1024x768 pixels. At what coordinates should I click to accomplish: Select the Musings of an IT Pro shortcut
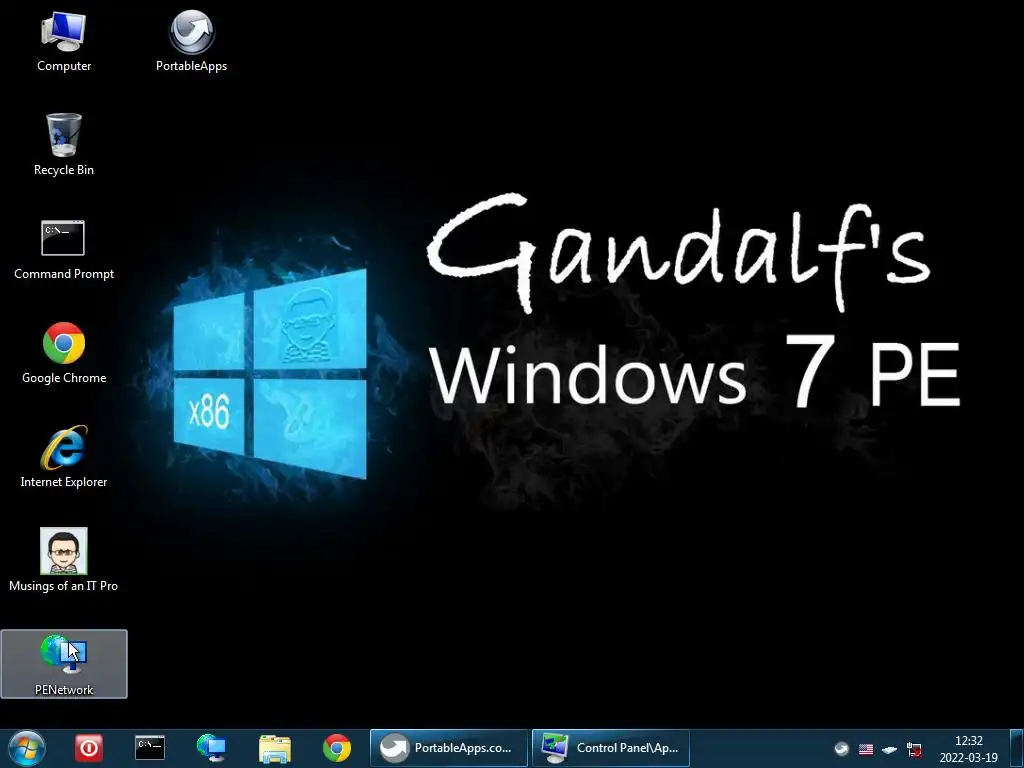[x=63, y=560]
